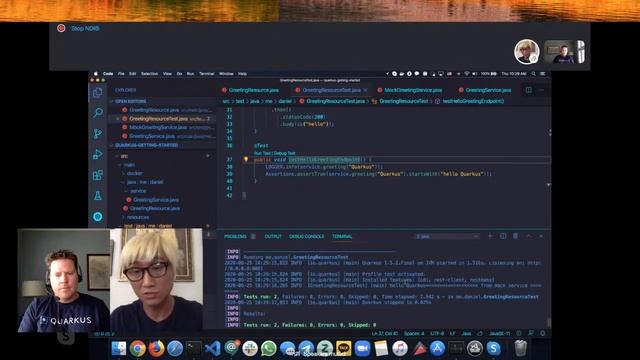This screenshot has width=640, height=360.
Task: Open GreetingService.java under service folder
Action: (x=156, y=200)
